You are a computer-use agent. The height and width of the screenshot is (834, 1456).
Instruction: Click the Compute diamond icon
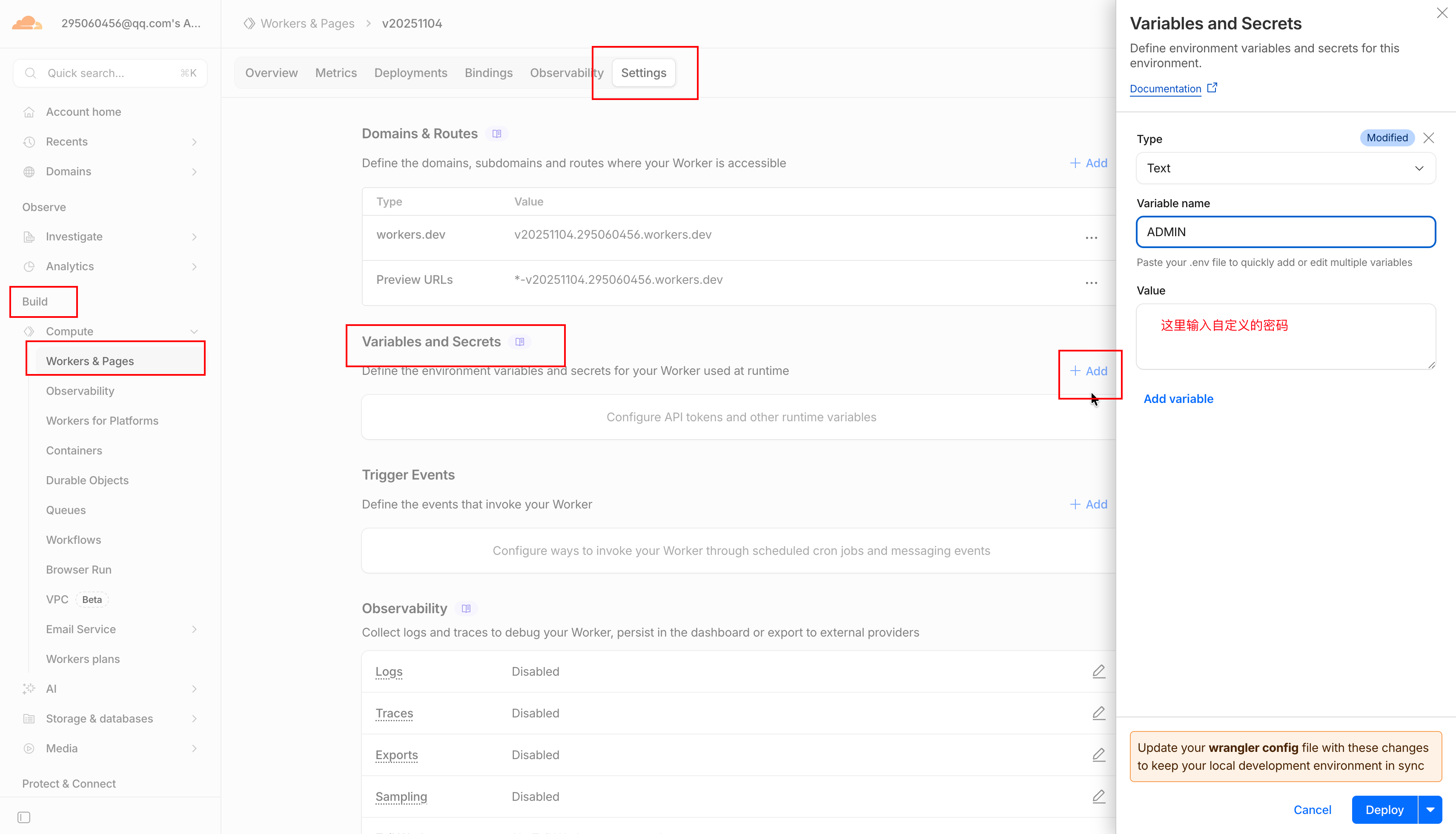pyautogui.click(x=29, y=331)
